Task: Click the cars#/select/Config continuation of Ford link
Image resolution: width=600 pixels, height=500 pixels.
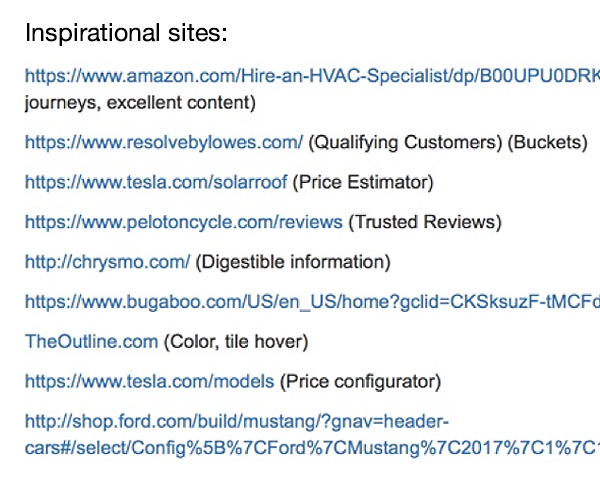Action: pos(312,448)
